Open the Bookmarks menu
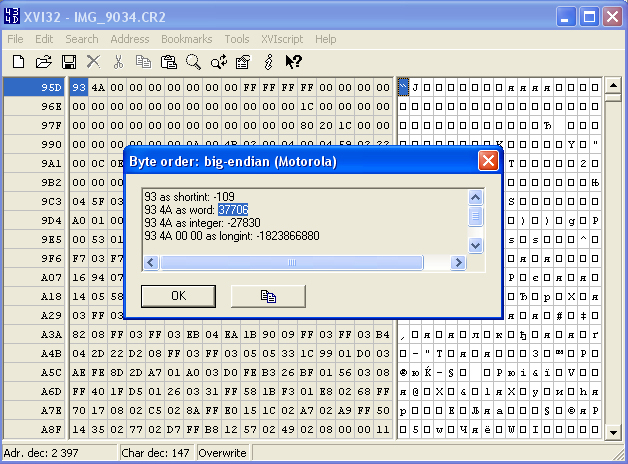628x464 pixels. point(186,39)
